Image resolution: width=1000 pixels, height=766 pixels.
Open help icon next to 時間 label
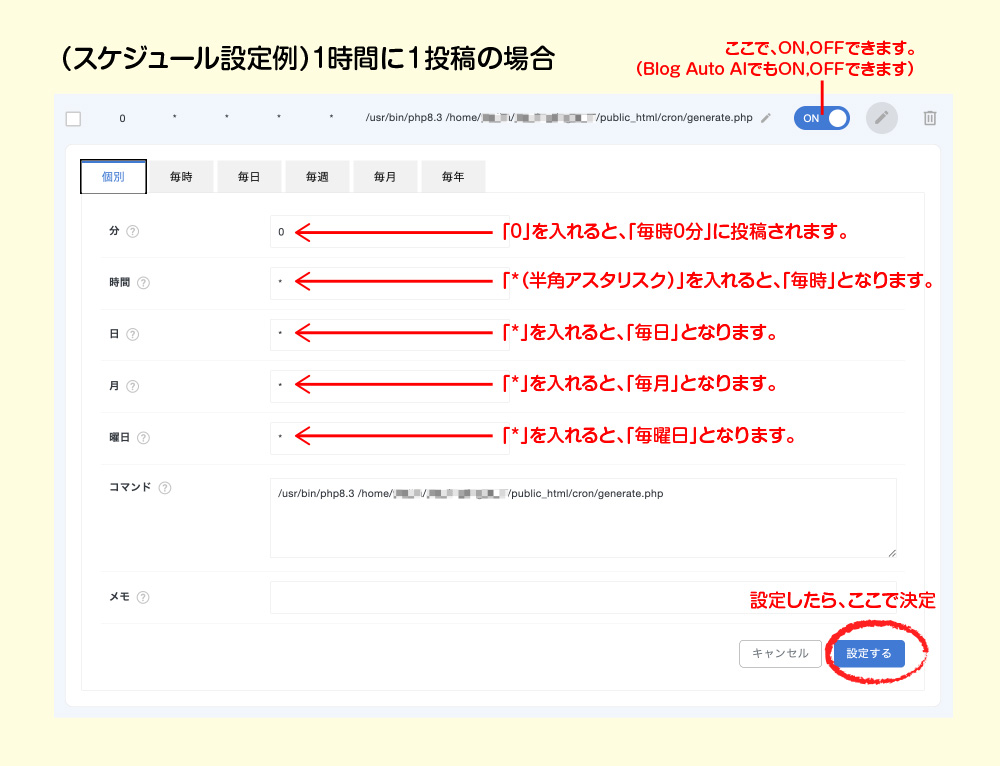(143, 283)
